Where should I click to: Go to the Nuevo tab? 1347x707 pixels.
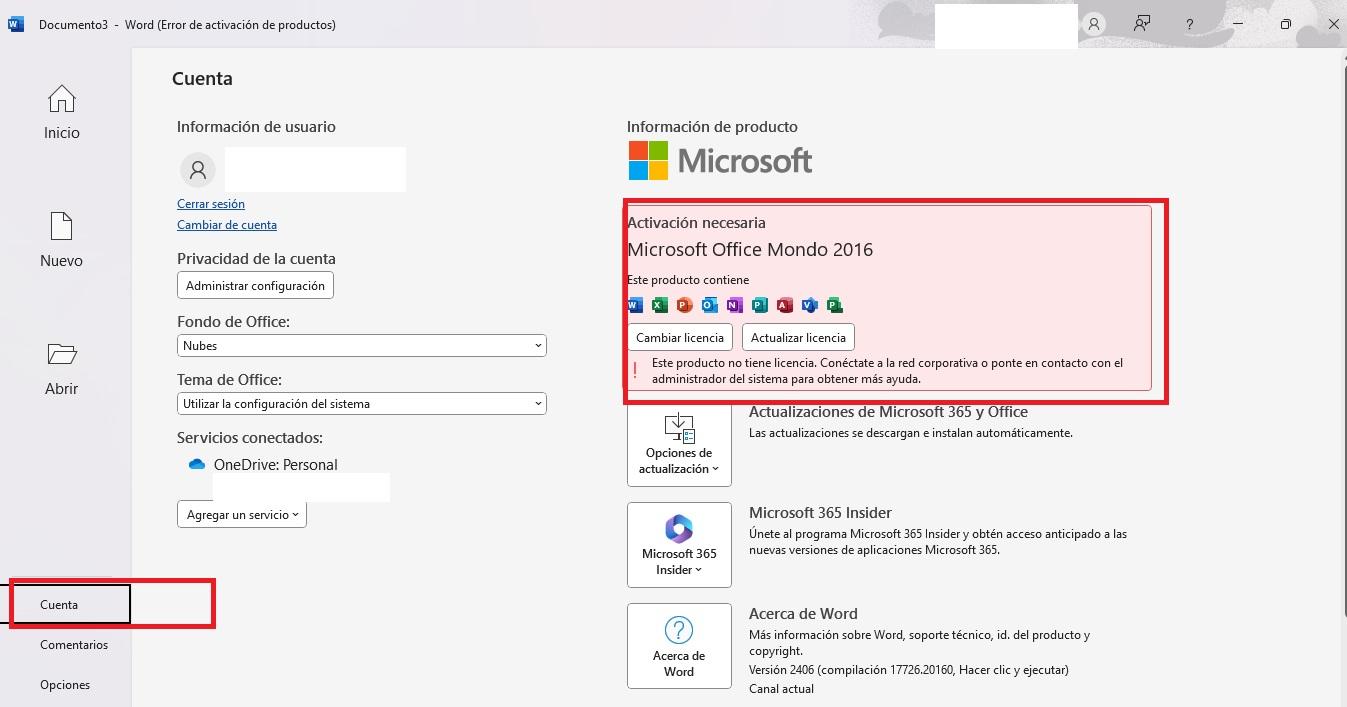point(61,240)
